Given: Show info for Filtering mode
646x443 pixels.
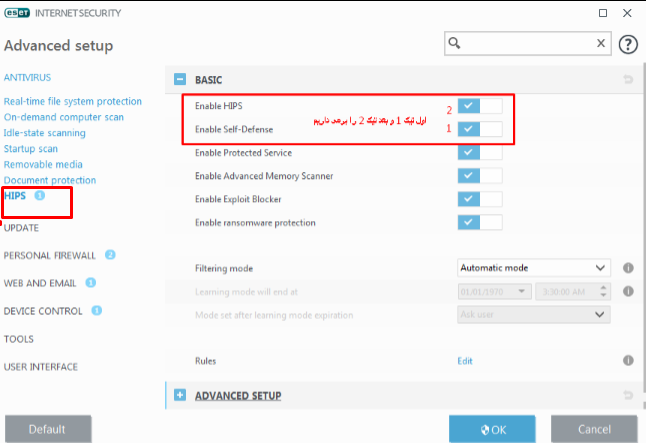Looking at the screenshot, I should click(628, 268).
